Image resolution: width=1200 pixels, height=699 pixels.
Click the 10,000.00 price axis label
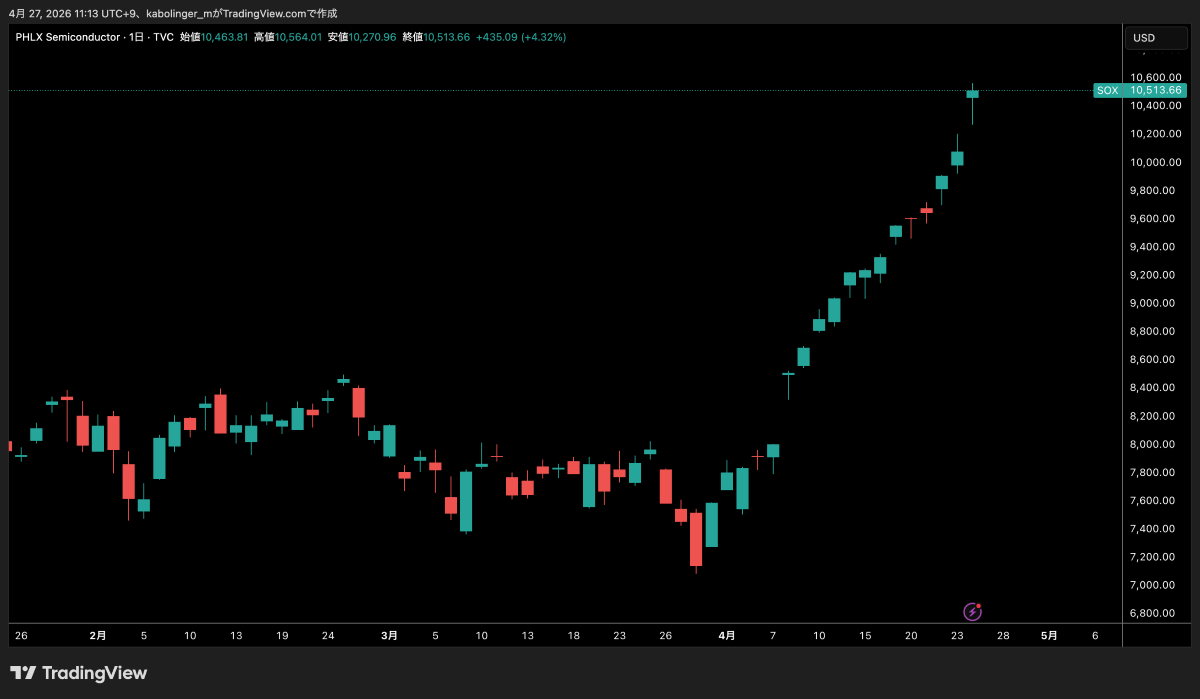tap(1156, 162)
